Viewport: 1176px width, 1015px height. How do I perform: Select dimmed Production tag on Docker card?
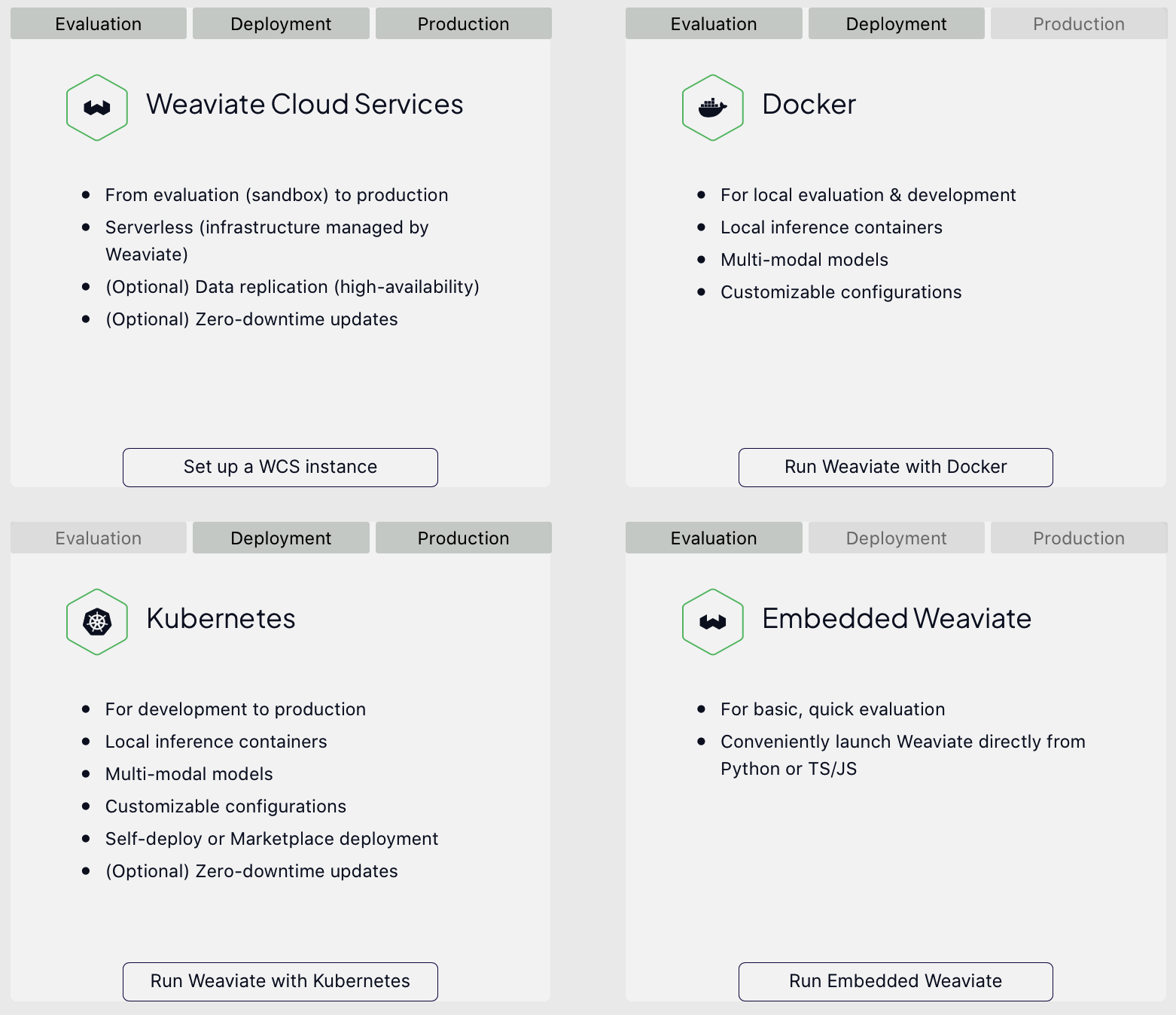tap(1079, 23)
